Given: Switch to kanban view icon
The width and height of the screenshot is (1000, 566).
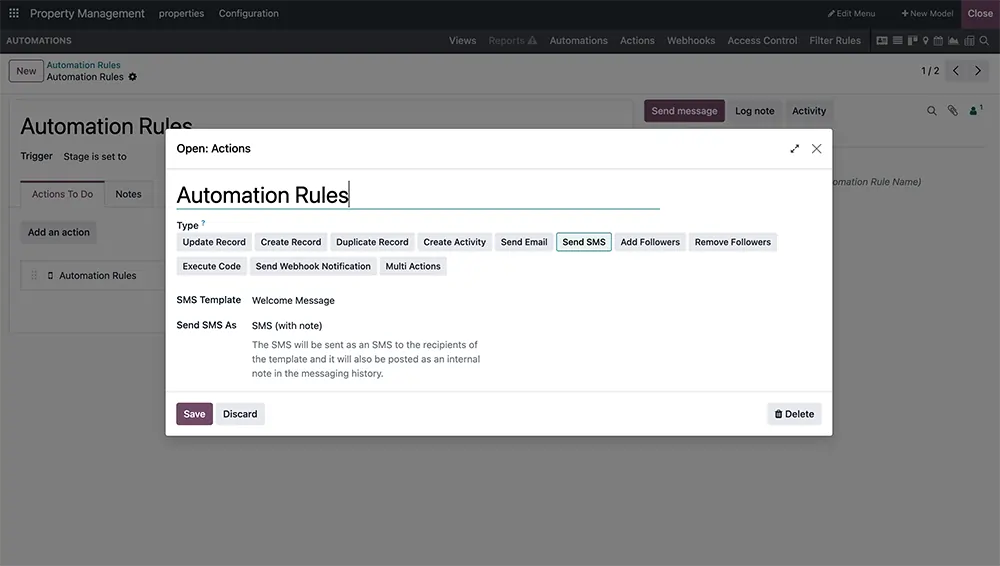Looking at the screenshot, I should (x=912, y=40).
